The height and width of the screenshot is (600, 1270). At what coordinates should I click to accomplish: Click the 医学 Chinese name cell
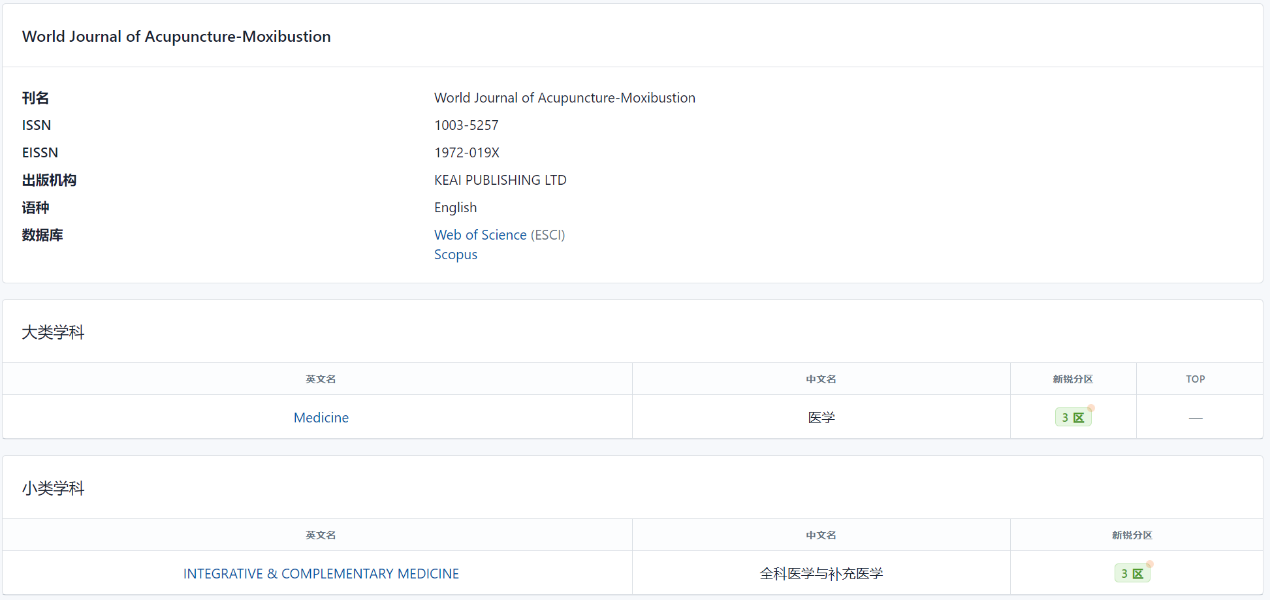tap(821, 418)
